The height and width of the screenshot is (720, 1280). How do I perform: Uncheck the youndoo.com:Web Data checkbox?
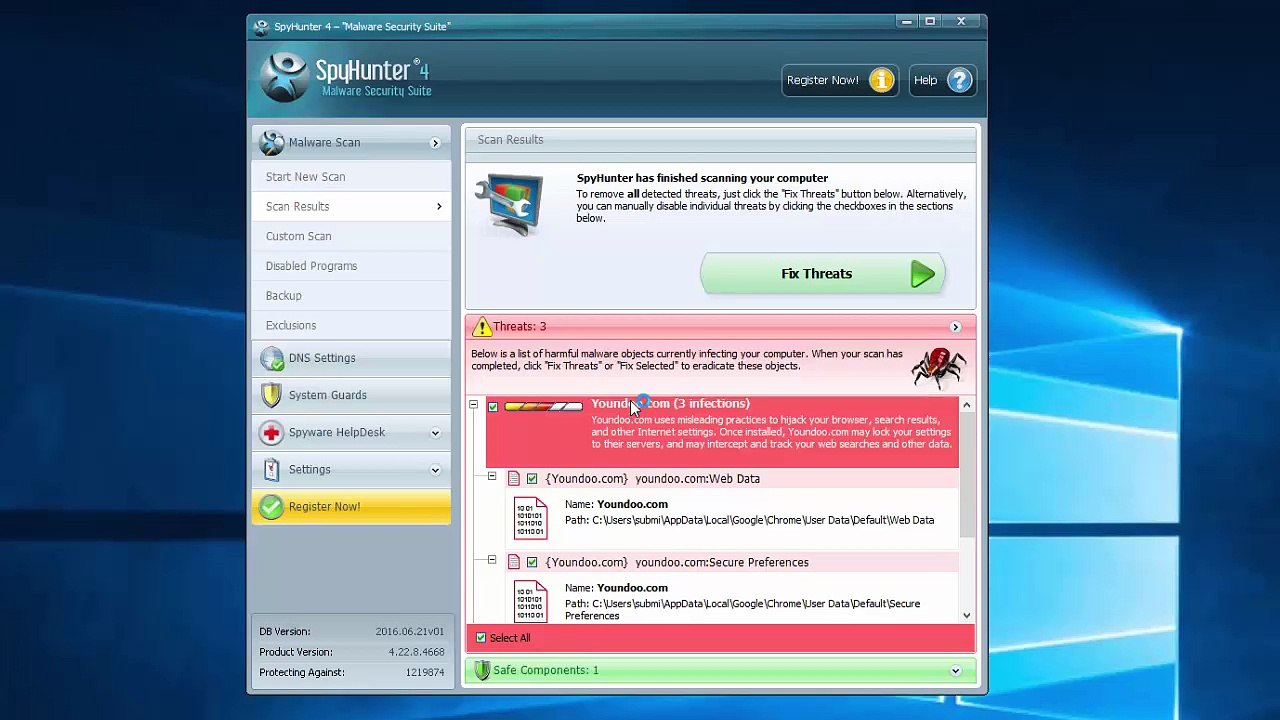(532, 479)
